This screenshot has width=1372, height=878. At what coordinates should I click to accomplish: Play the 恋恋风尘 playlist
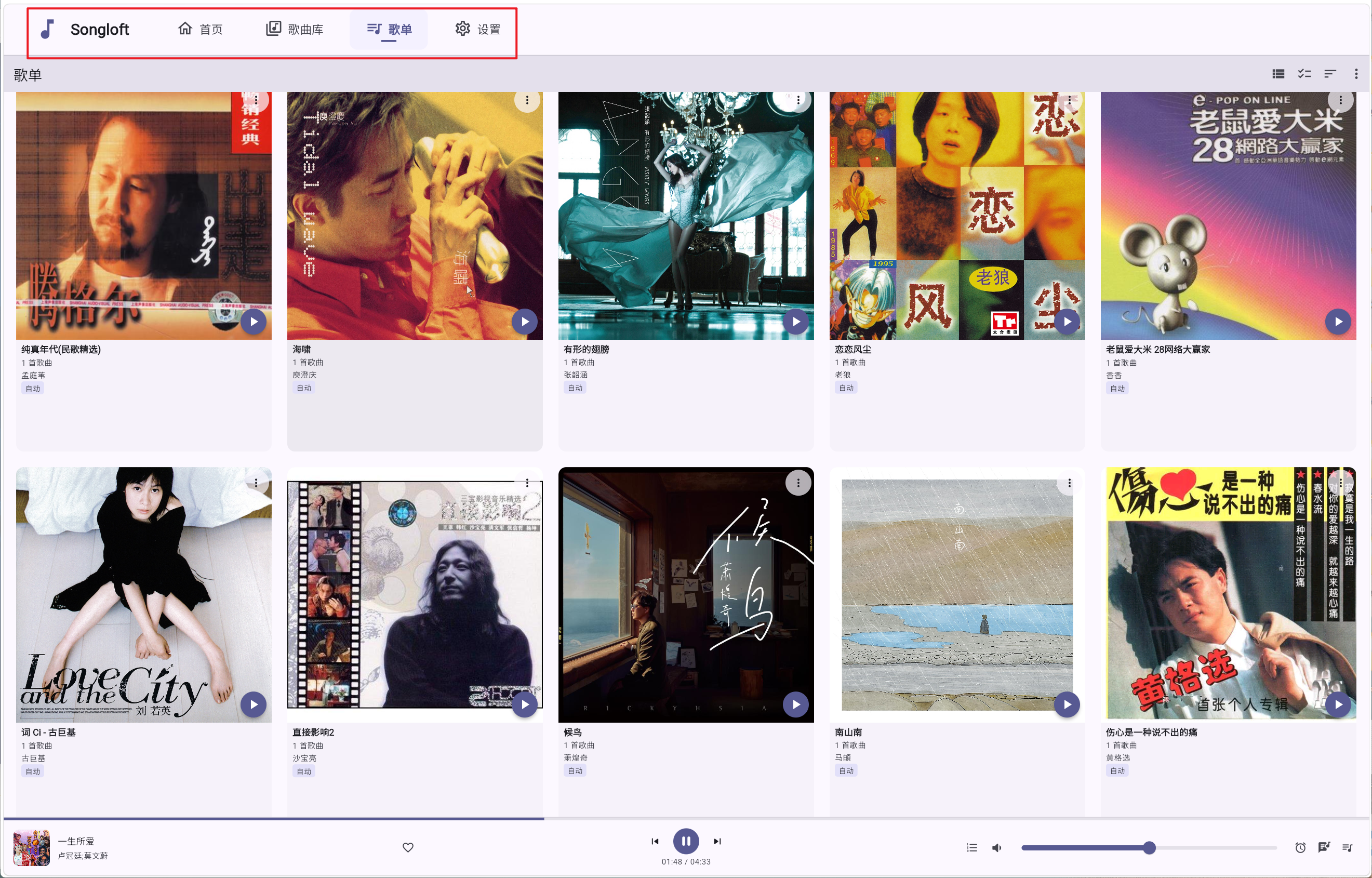click(x=1067, y=322)
